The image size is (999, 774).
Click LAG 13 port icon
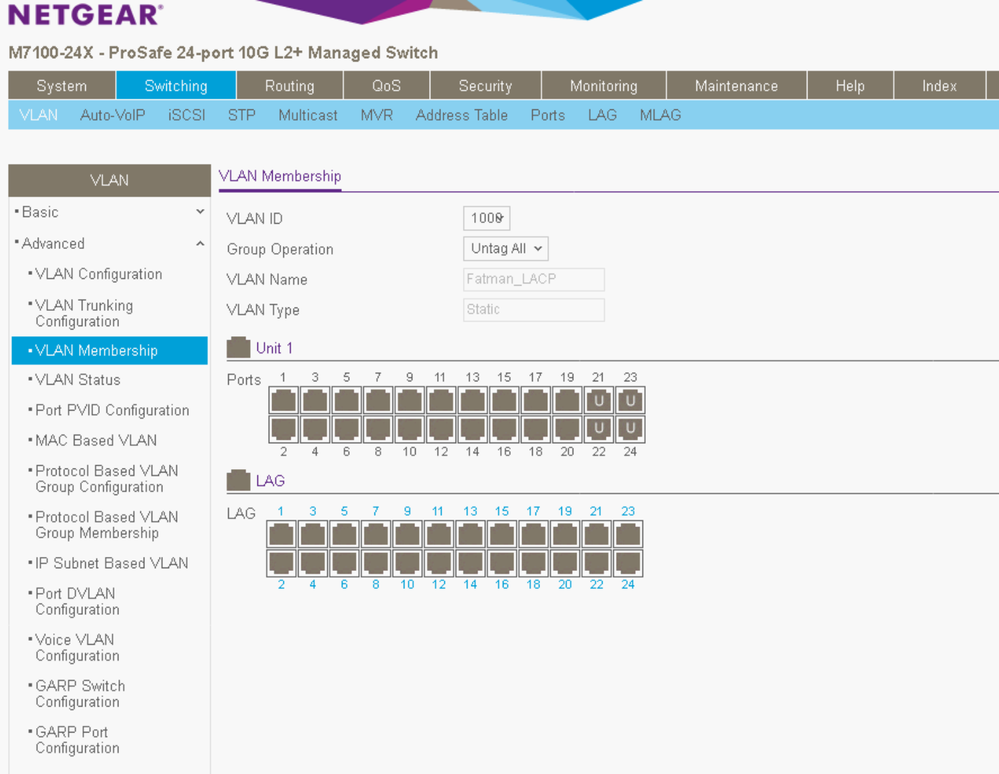pos(470,534)
